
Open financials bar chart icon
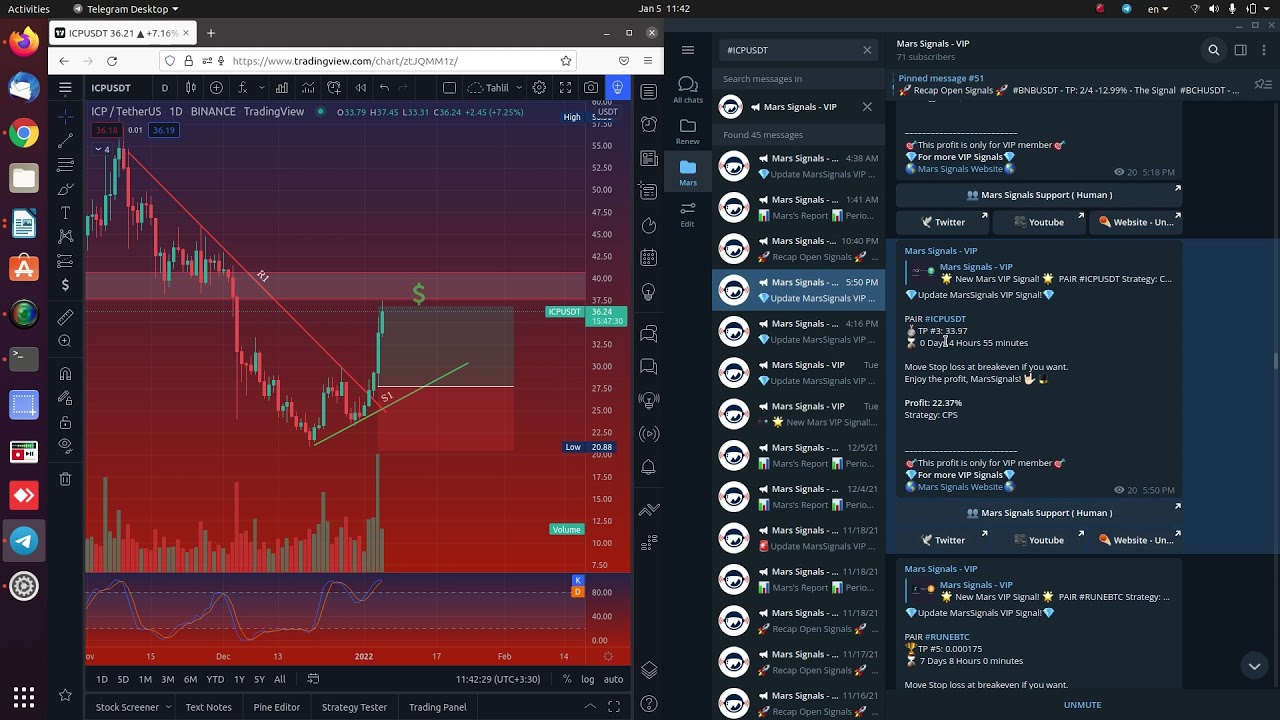(282, 88)
